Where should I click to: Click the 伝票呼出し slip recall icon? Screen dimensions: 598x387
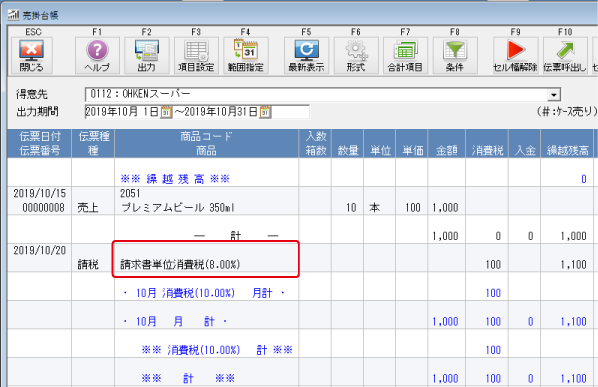tap(565, 55)
